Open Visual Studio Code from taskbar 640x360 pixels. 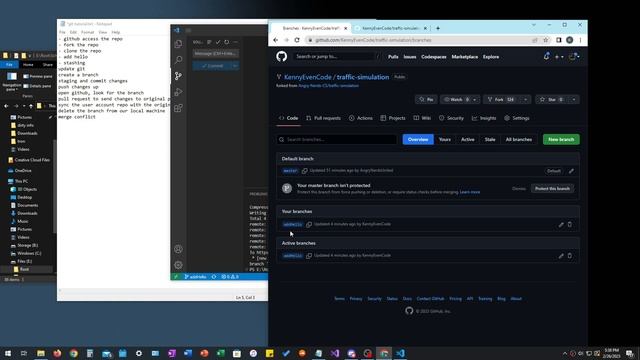pos(400,353)
